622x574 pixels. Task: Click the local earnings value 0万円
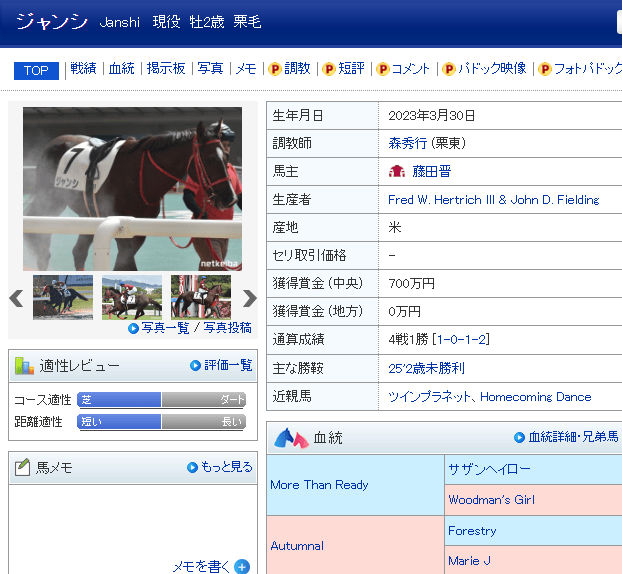[x=404, y=311]
